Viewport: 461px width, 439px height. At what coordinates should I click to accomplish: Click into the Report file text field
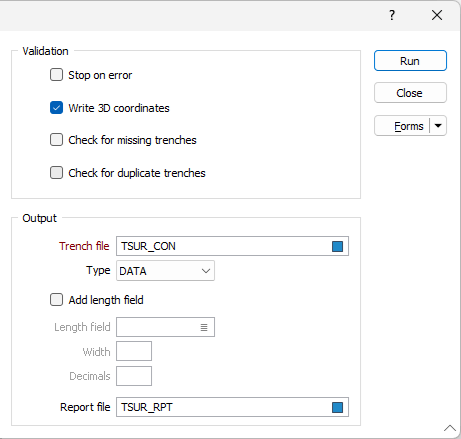tap(223, 407)
